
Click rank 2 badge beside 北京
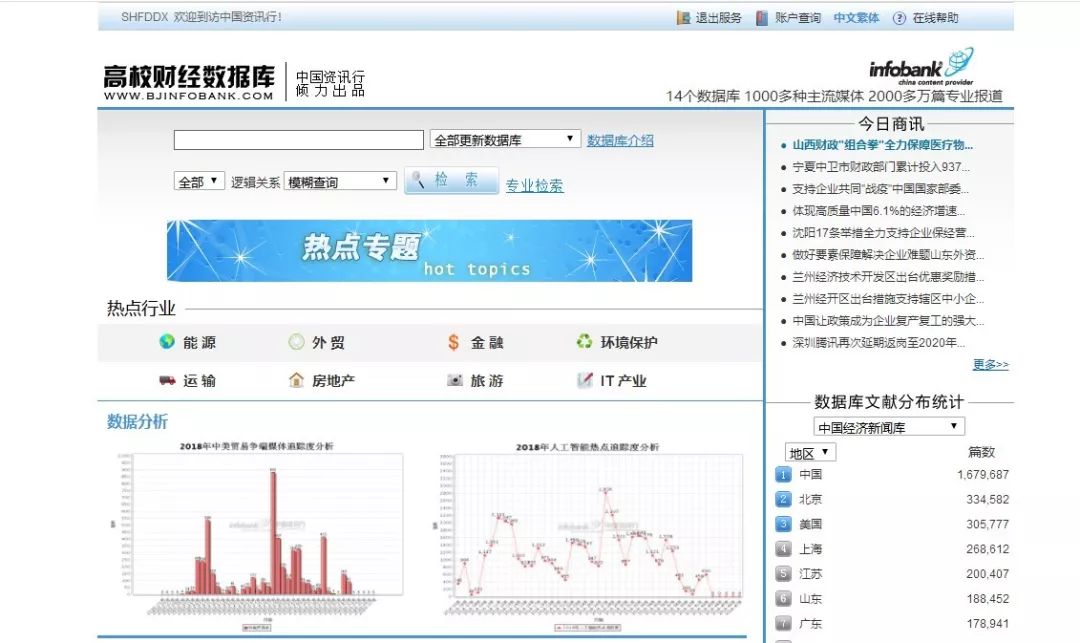point(783,499)
